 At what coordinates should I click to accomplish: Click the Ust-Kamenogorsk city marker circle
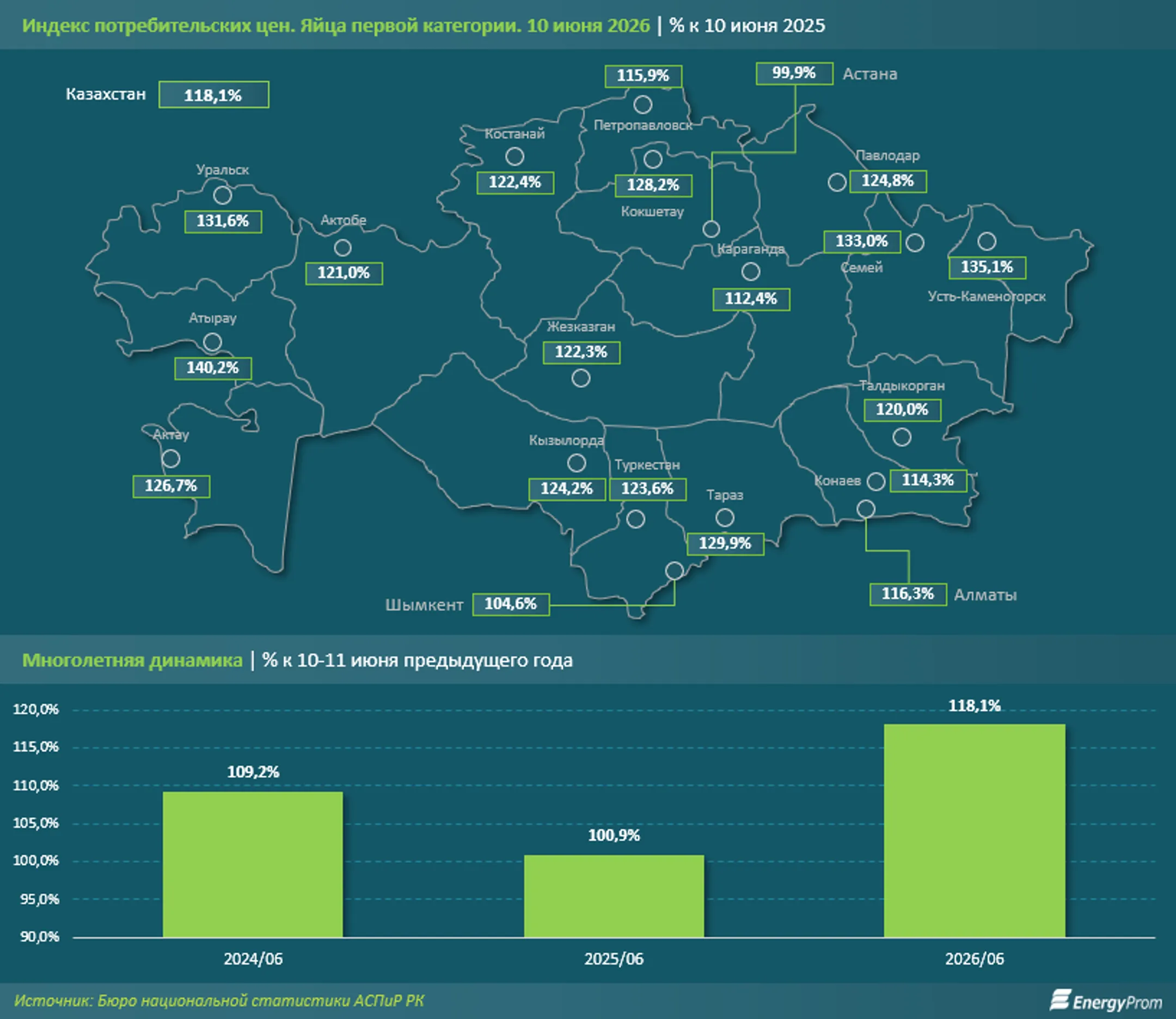point(987,242)
